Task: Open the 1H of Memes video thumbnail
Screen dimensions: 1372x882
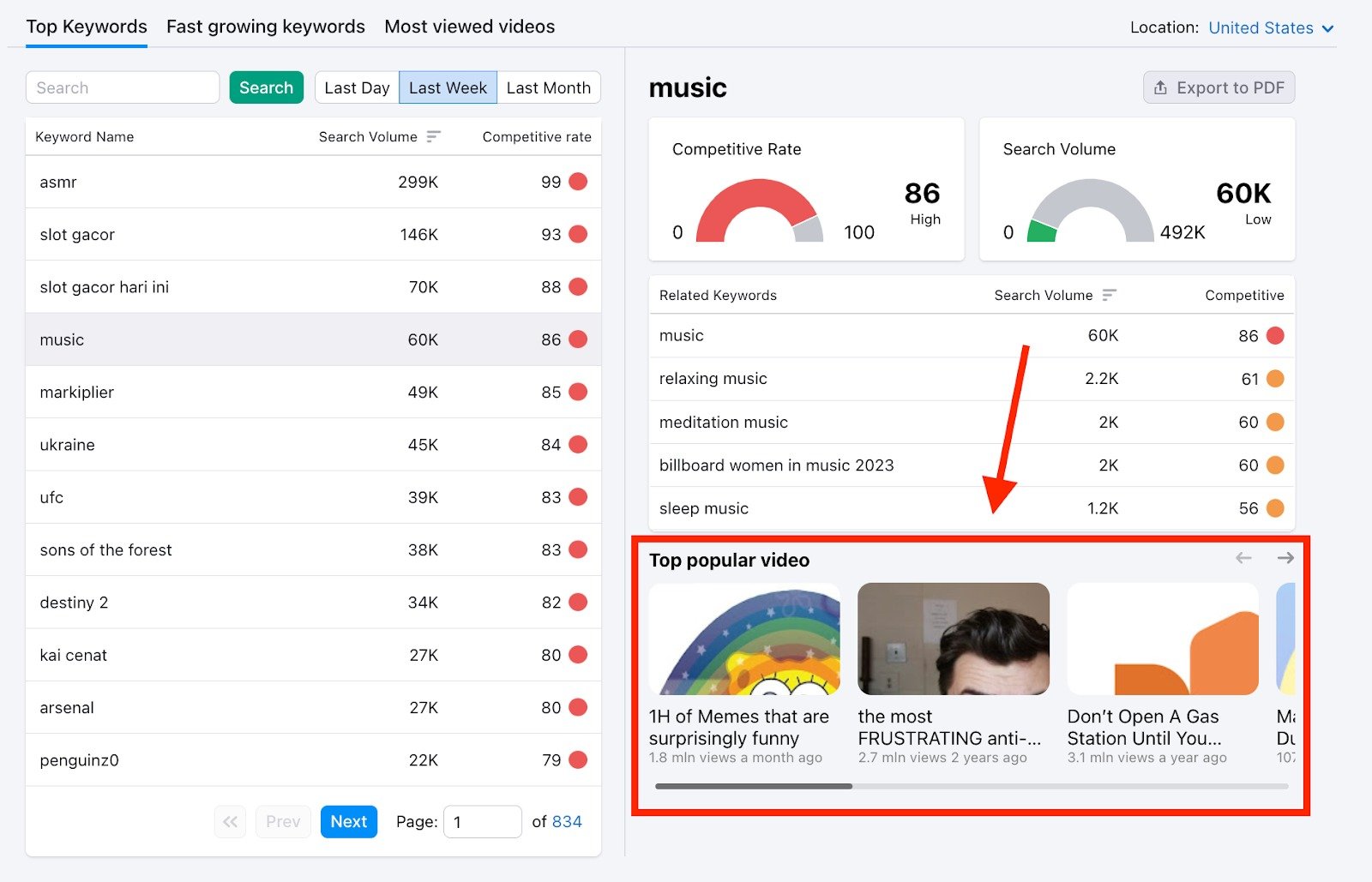Action: pyautogui.click(x=743, y=639)
